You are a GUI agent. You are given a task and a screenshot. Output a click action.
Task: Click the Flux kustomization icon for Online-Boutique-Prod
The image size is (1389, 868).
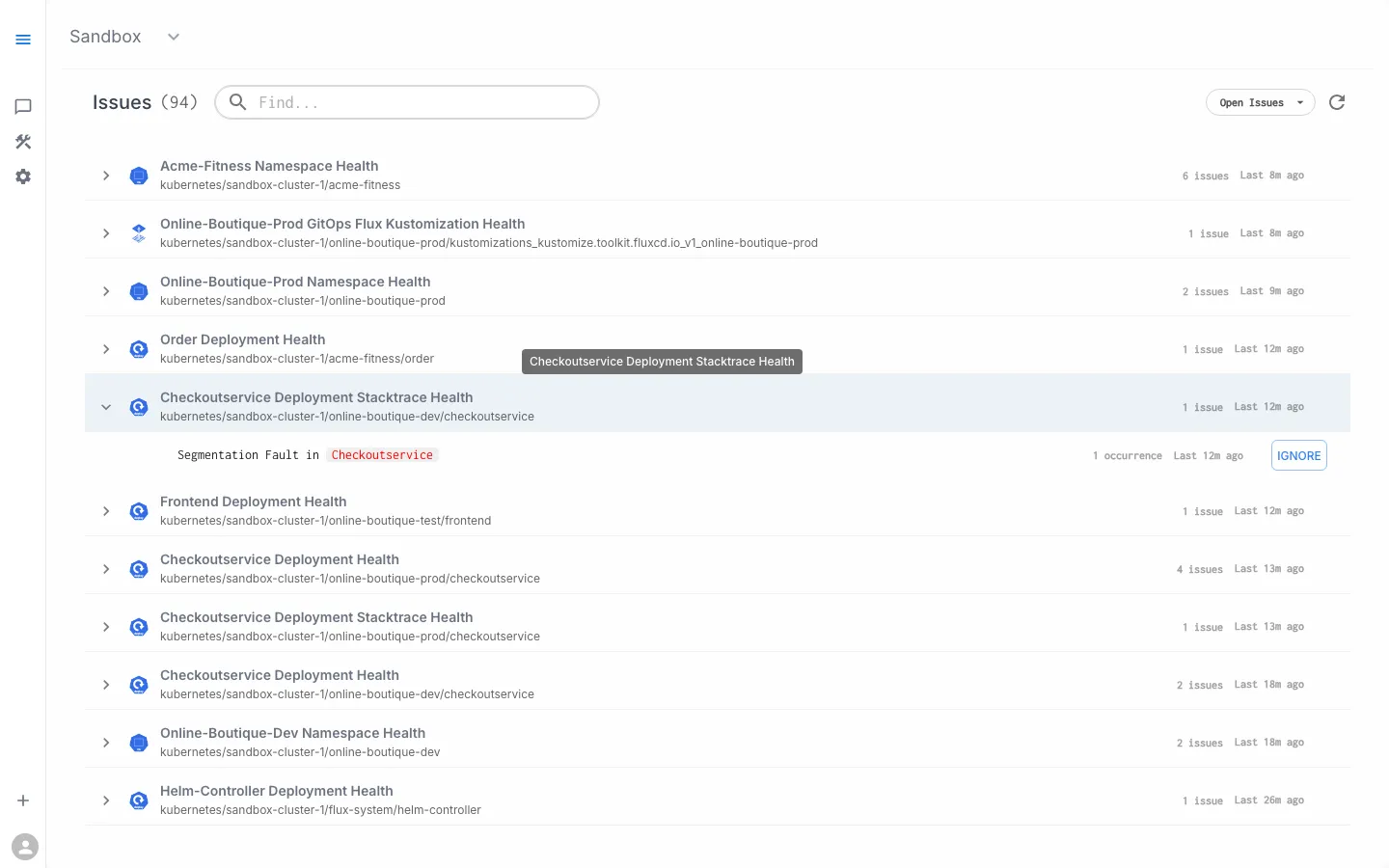click(x=138, y=232)
